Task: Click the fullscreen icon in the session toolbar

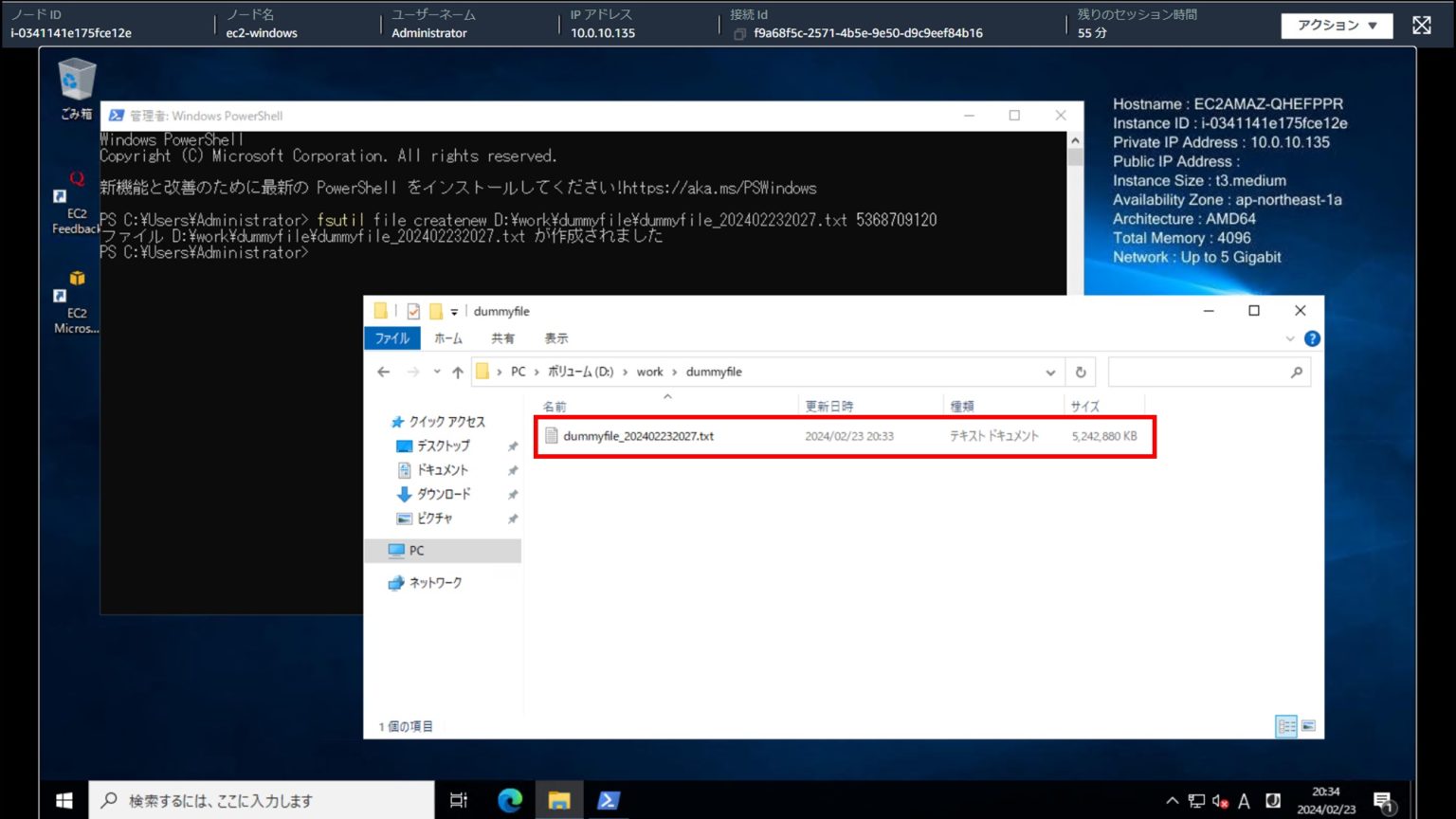Action: pos(1421,25)
